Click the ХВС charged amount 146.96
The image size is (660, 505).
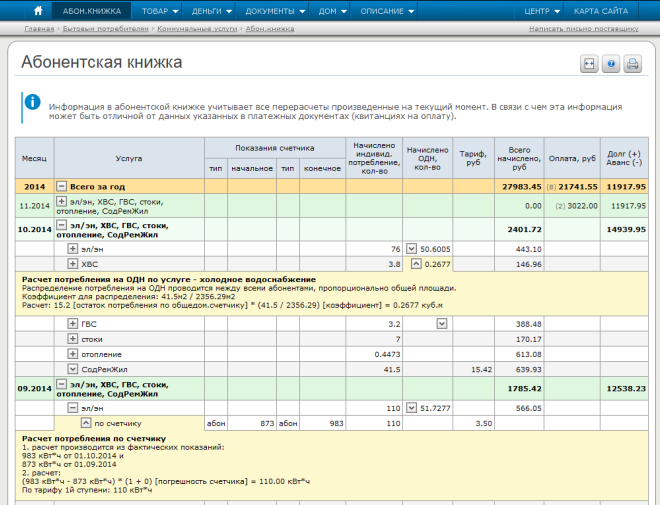pos(529,264)
